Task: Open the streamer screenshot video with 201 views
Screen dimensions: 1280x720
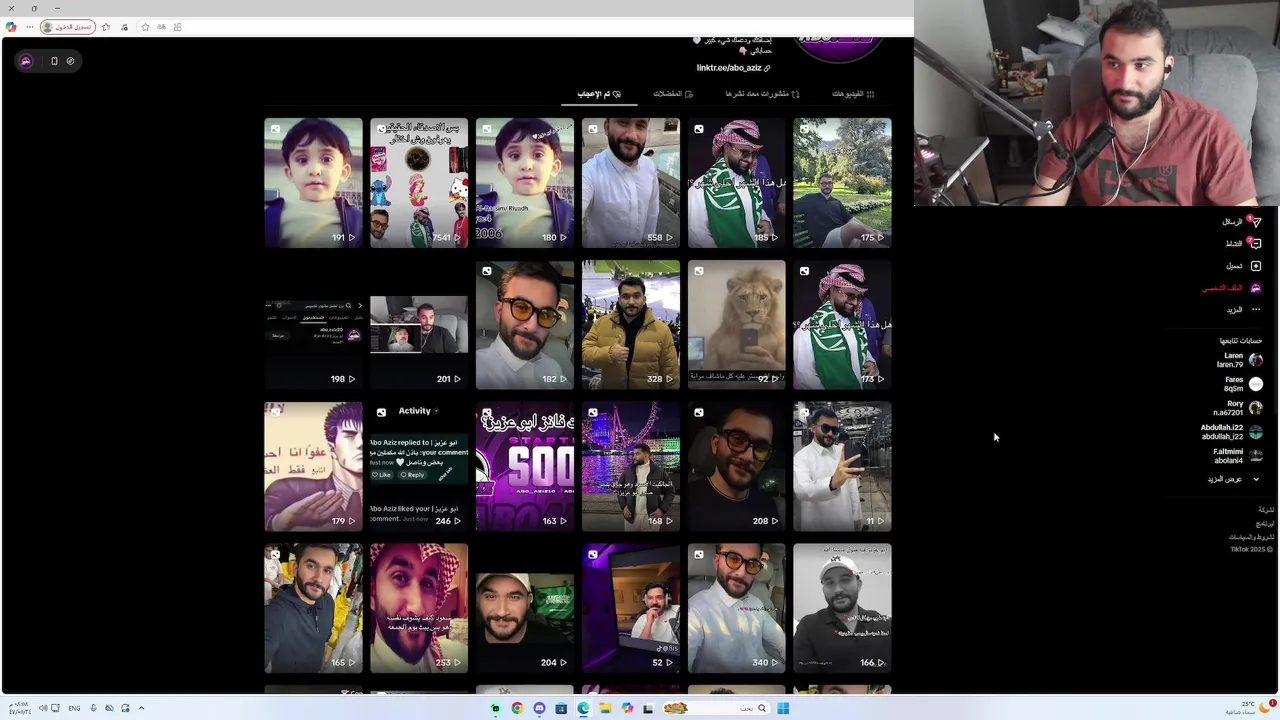Action: pos(419,325)
